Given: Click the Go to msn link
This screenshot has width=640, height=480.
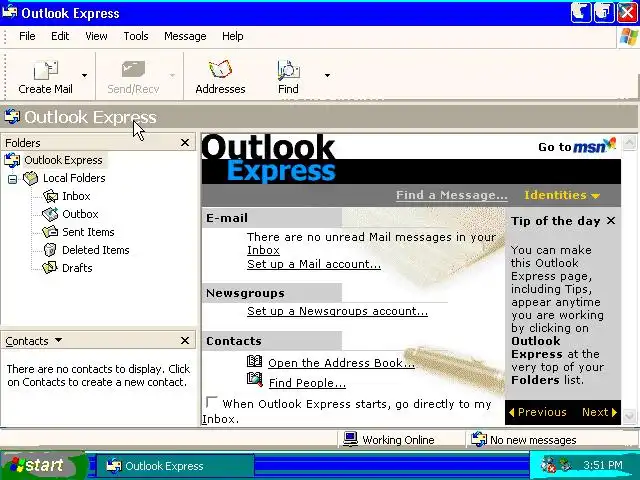Looking at the screenshot, I should tap(577, 146).
